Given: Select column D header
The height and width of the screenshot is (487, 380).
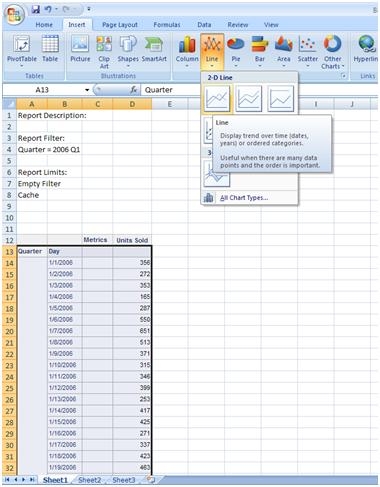Looking at the screenshot, I should tap(132, 104).
